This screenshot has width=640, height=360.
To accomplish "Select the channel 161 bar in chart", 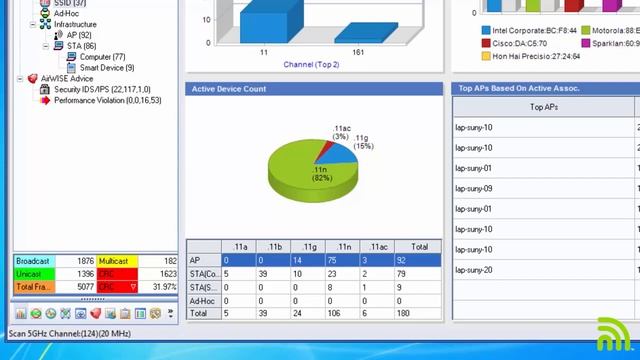I will [366, 33].
